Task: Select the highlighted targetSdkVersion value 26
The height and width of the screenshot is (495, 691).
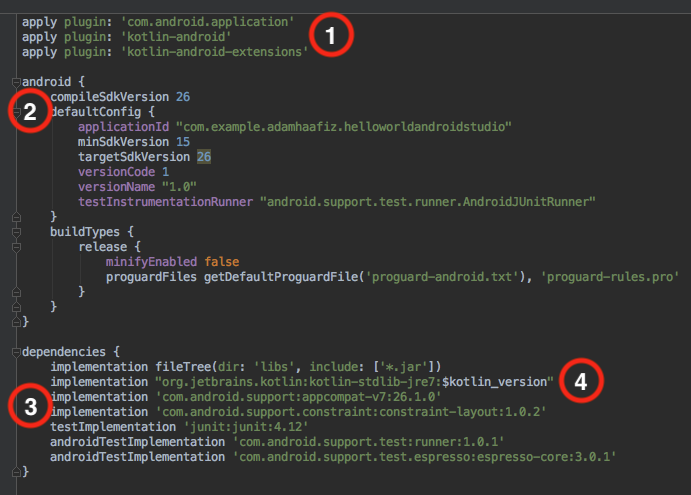Action: tap(204, 156)
